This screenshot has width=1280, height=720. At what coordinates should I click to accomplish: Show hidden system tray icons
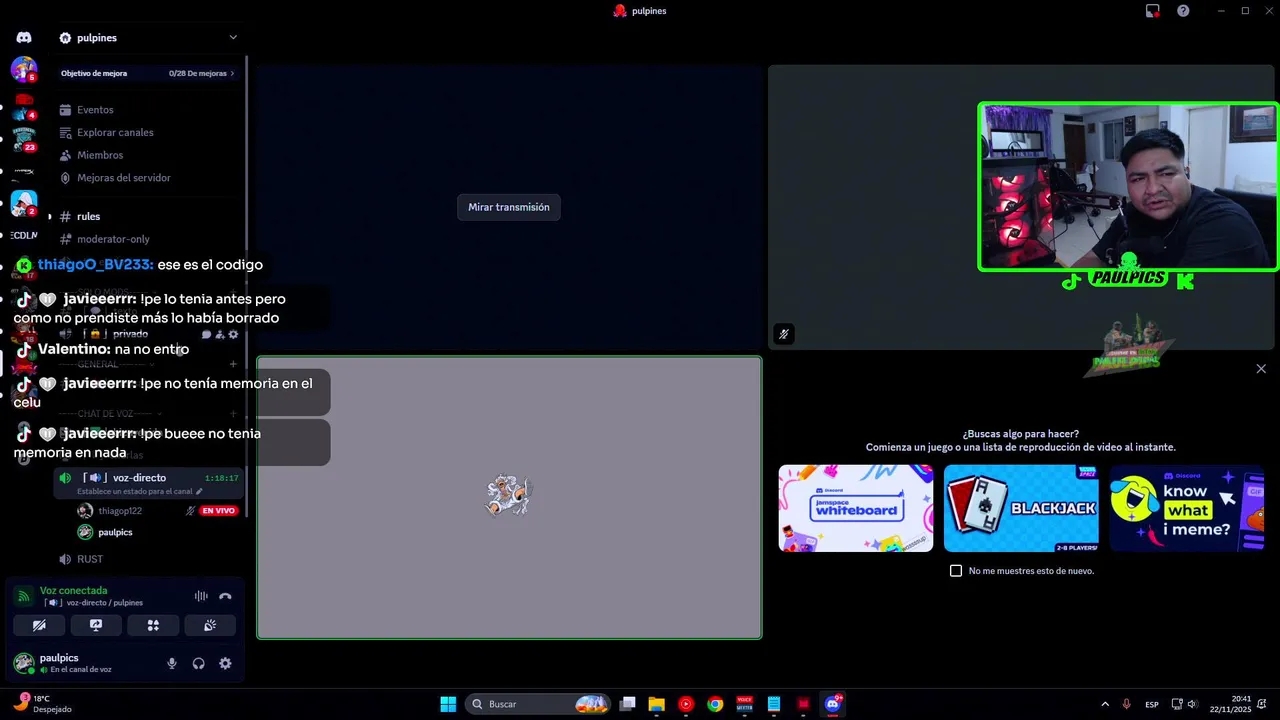(x=1105, y=704)
